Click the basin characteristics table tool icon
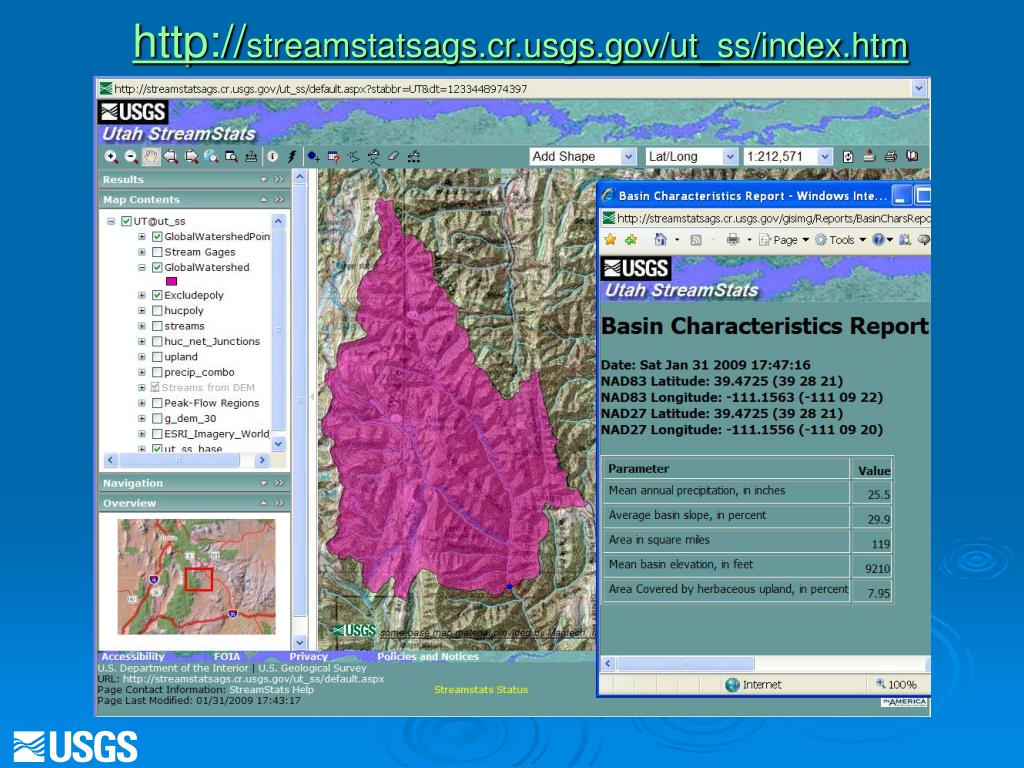 [334, 157]
